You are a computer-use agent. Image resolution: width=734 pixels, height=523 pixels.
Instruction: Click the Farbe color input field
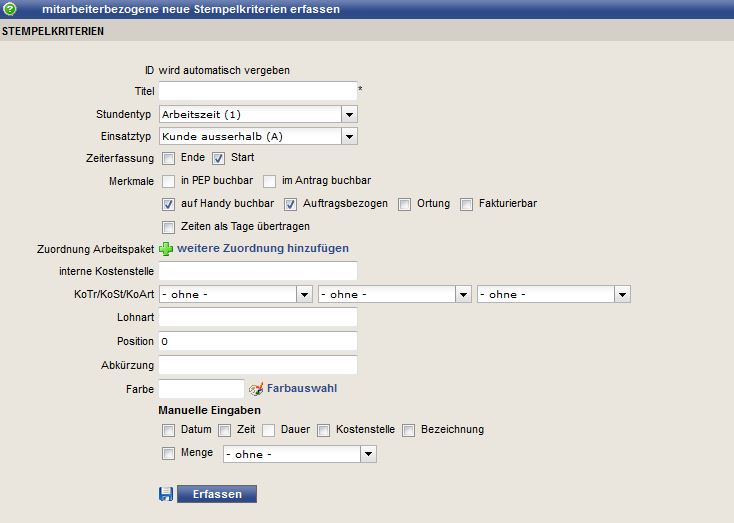pyautogui.click(x=201, y=389)
